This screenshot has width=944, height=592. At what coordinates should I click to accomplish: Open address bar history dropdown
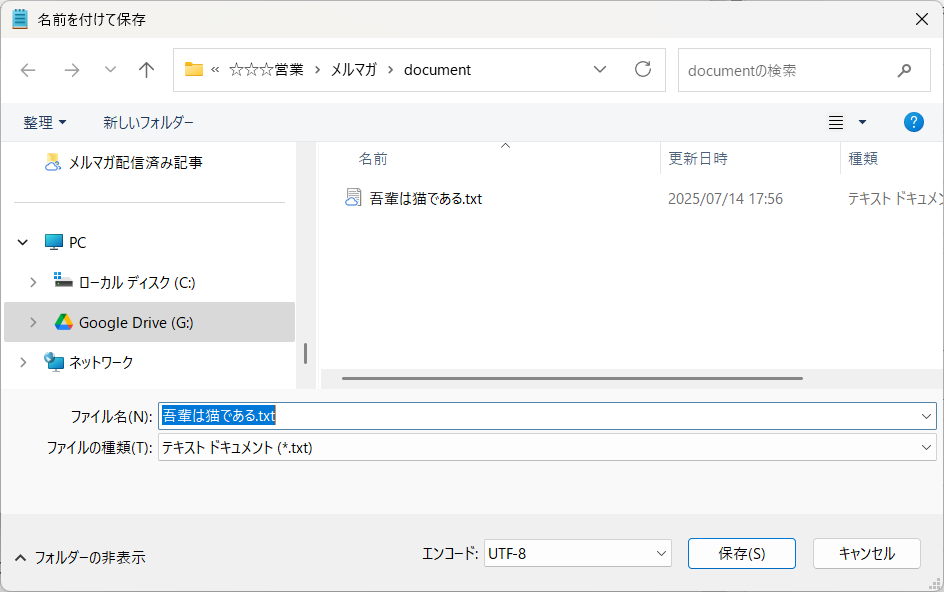tap(600, 70)
